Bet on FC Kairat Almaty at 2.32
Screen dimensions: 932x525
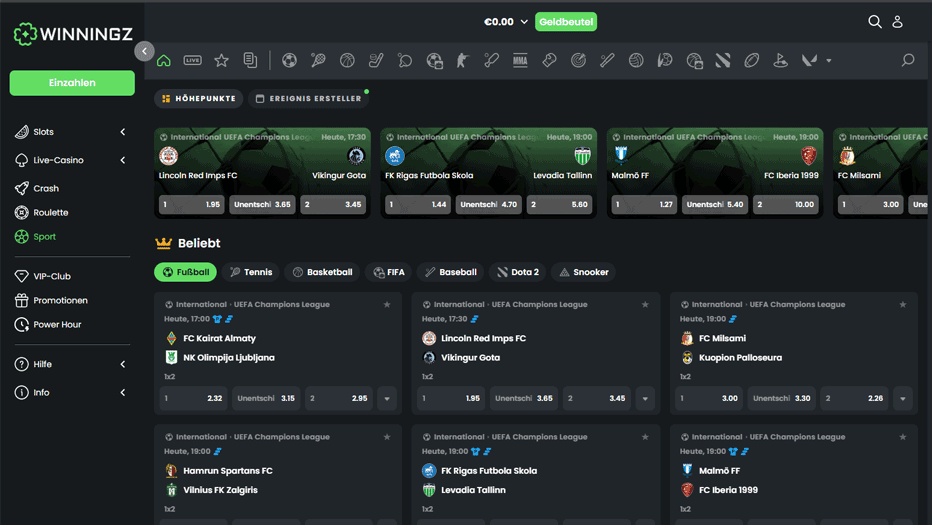tap(193, 398)
